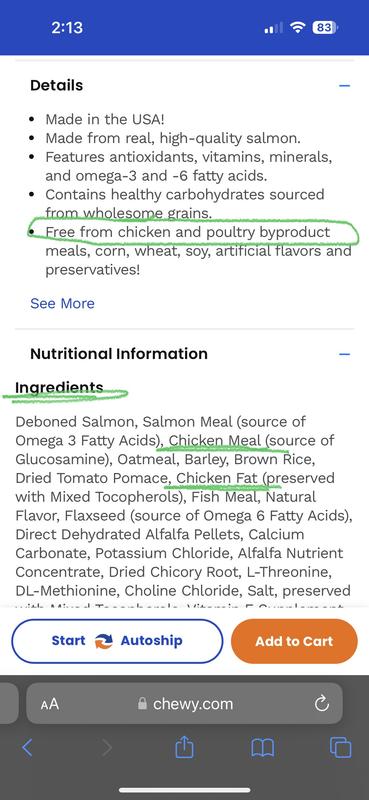Image resolution: width=369 pixels, height=800 pixels.
Task: Expand details with See More
Action: click(62, 303)
